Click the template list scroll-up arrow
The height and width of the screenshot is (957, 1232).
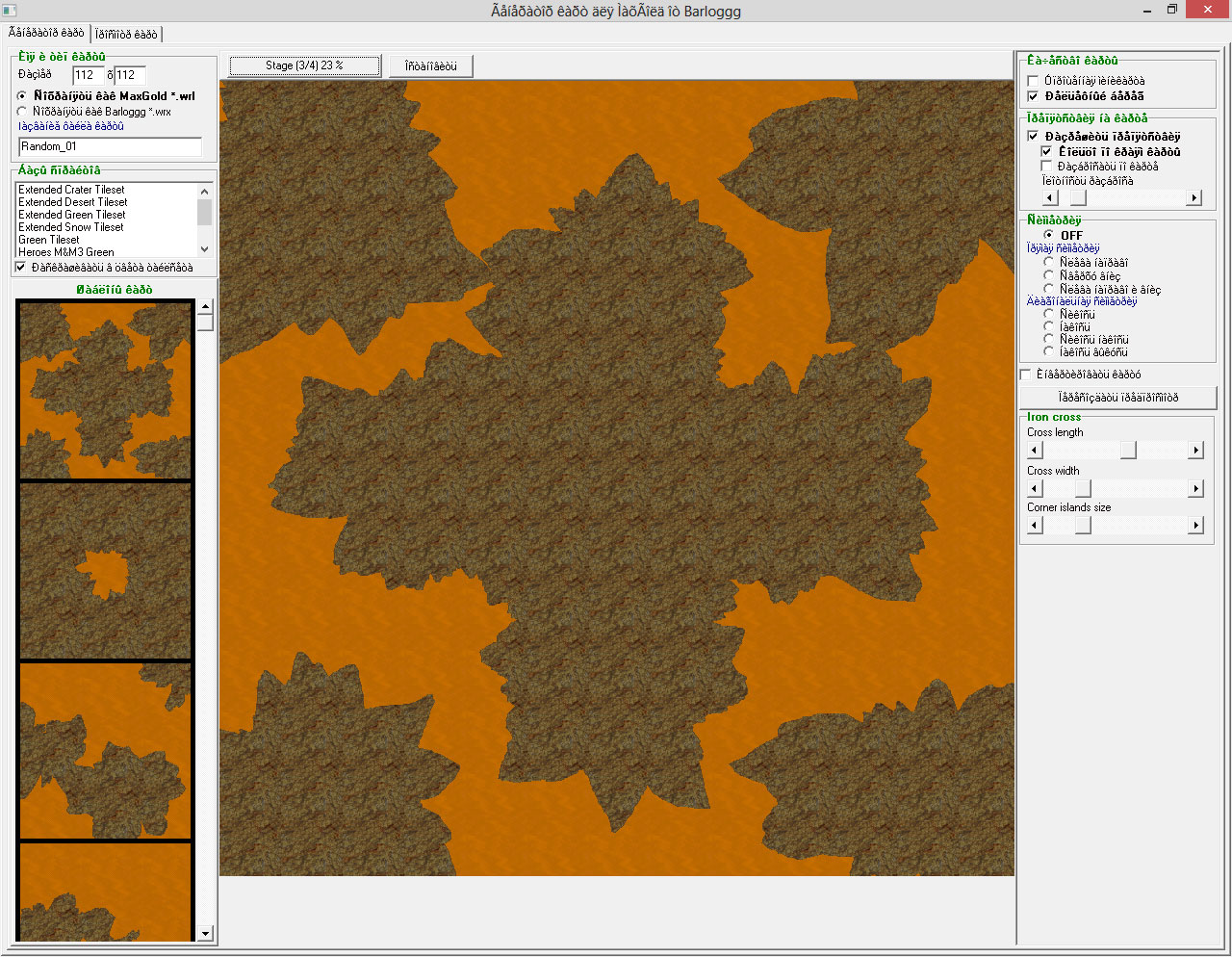[x=204, y=307]
